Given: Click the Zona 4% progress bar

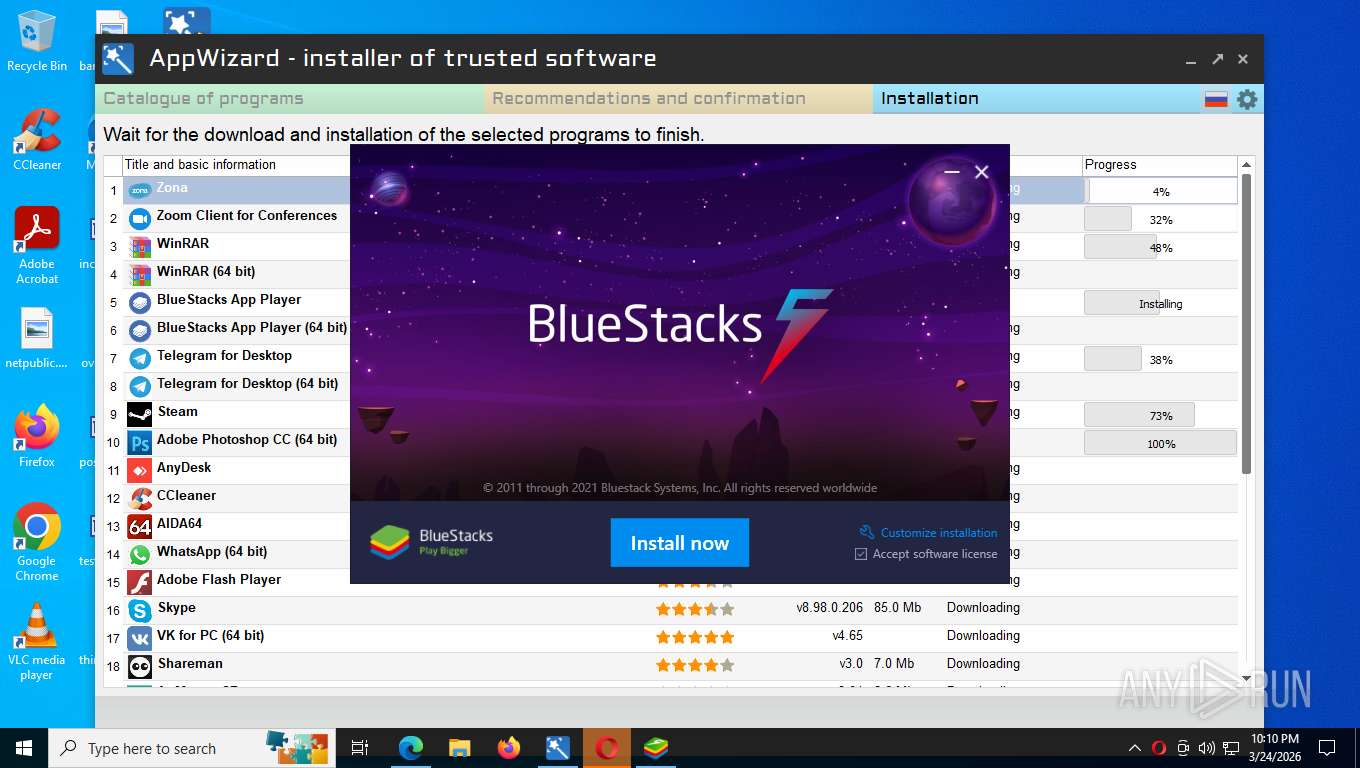Looking at the screenshot, I should pos(1161,191).
